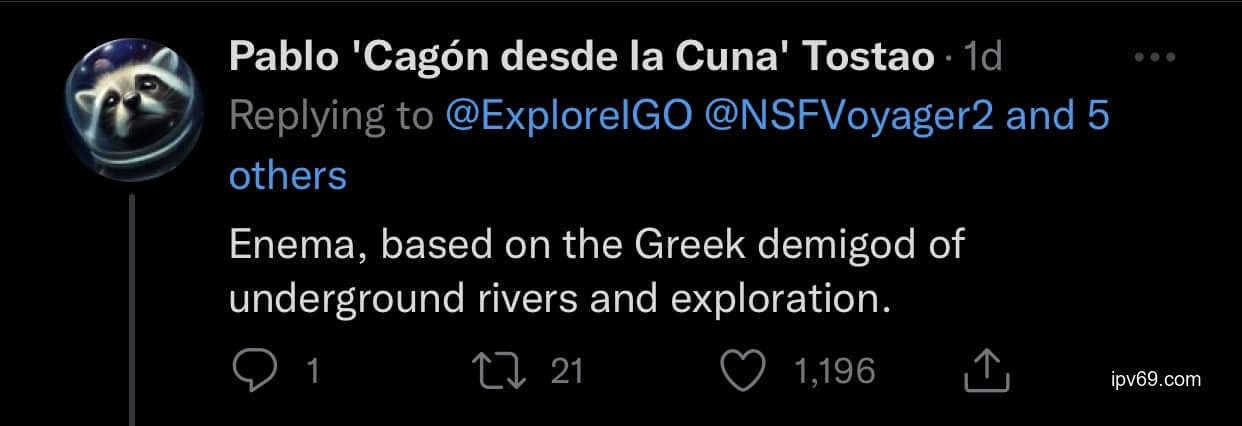Open the share upload-arrow icon
1242x426 pixels.
(x=987, y=371)
